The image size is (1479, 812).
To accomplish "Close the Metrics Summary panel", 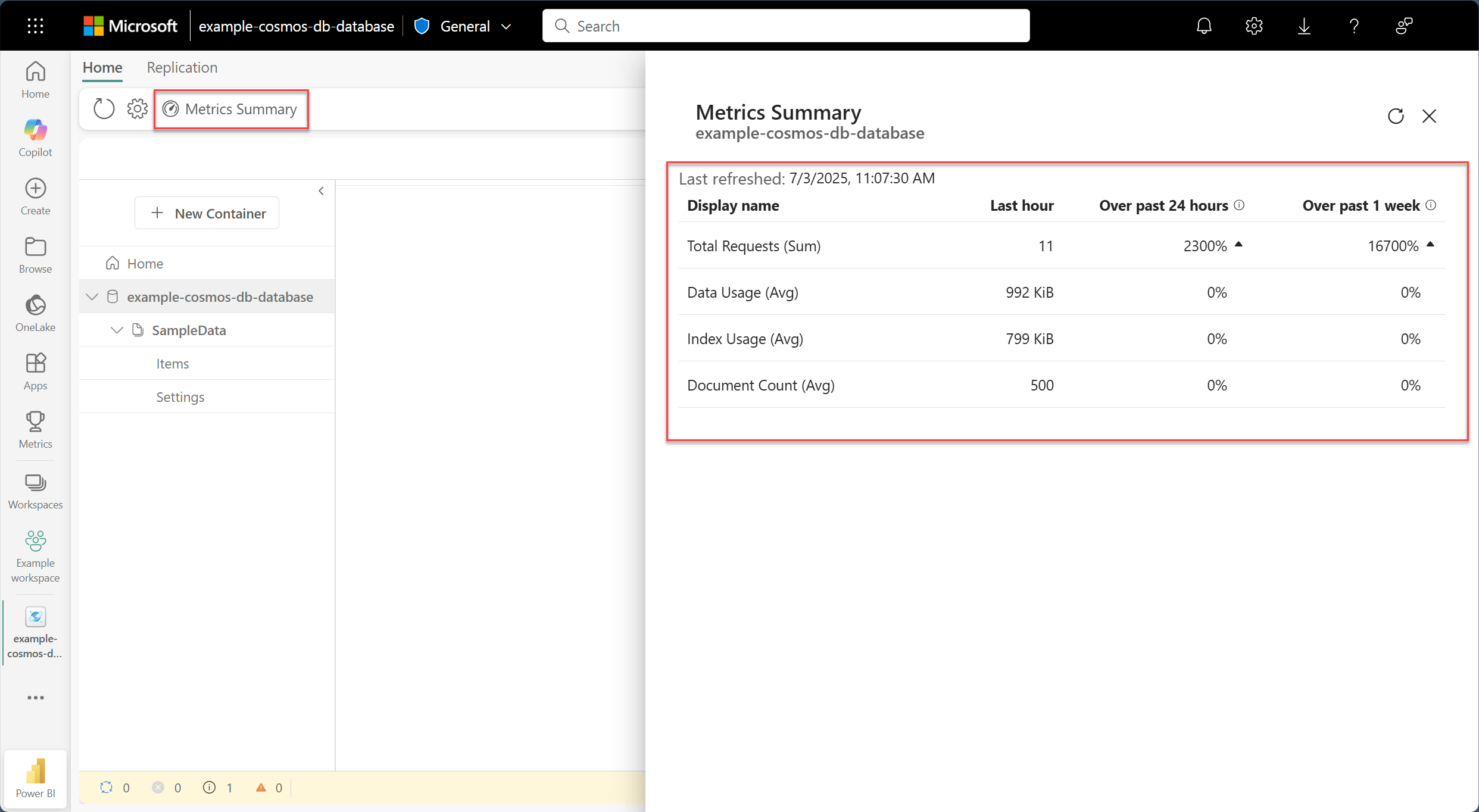I will click(x=1429, y=116).
